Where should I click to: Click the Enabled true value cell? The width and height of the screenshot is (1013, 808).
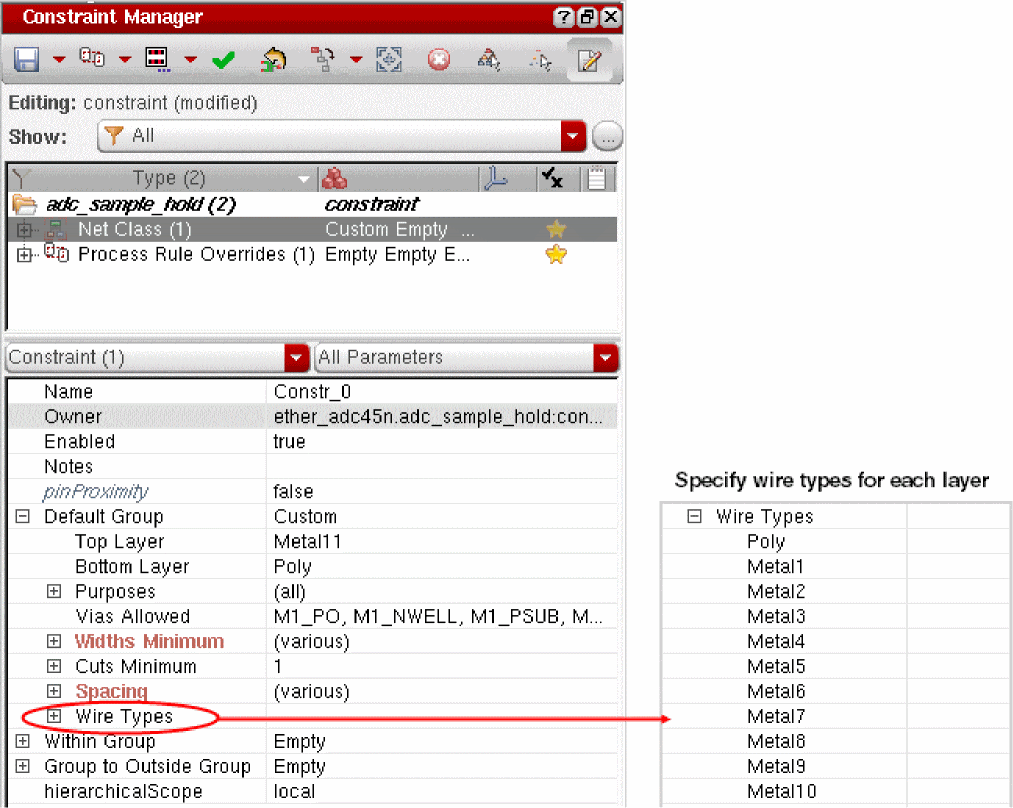point(442,442)
